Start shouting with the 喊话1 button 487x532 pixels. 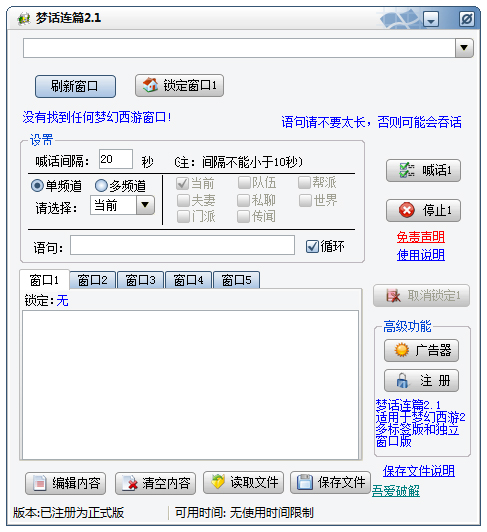tap(423, 170)
